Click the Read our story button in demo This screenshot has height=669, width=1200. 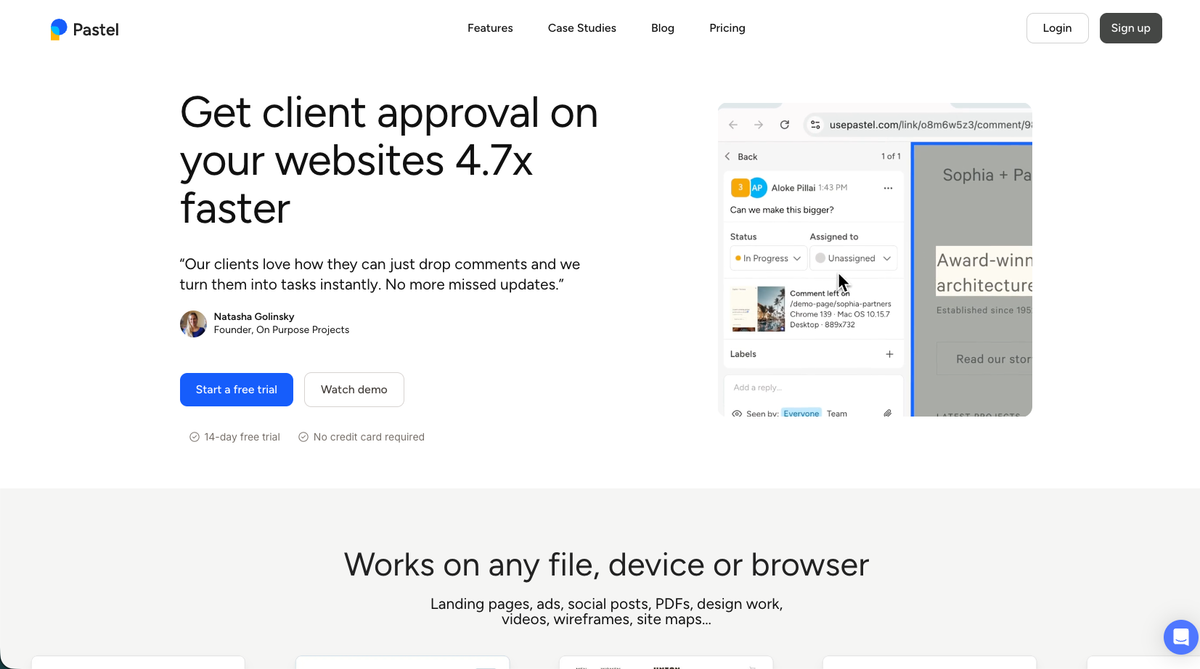click(x=984, y=359)
